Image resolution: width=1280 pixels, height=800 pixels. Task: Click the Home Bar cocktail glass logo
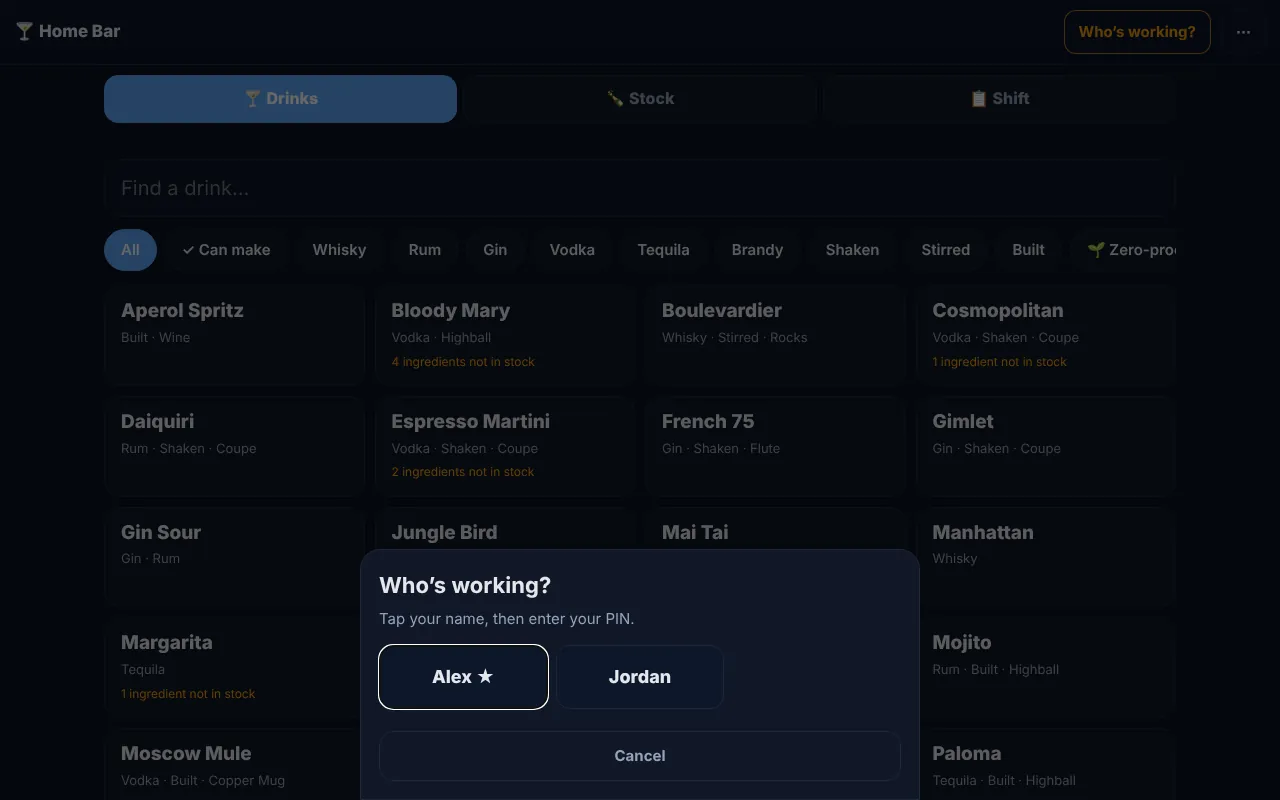24,31
